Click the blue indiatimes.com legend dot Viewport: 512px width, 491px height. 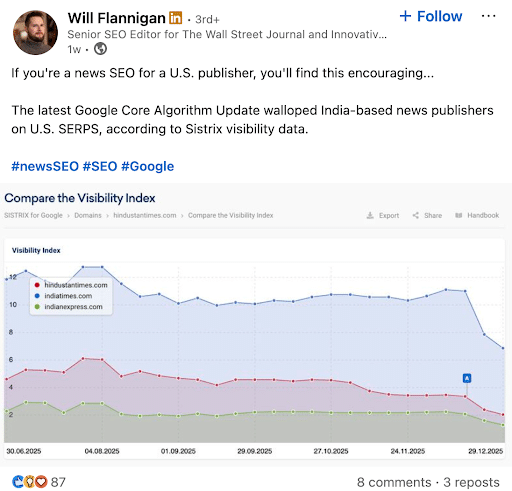pos(37,296)
